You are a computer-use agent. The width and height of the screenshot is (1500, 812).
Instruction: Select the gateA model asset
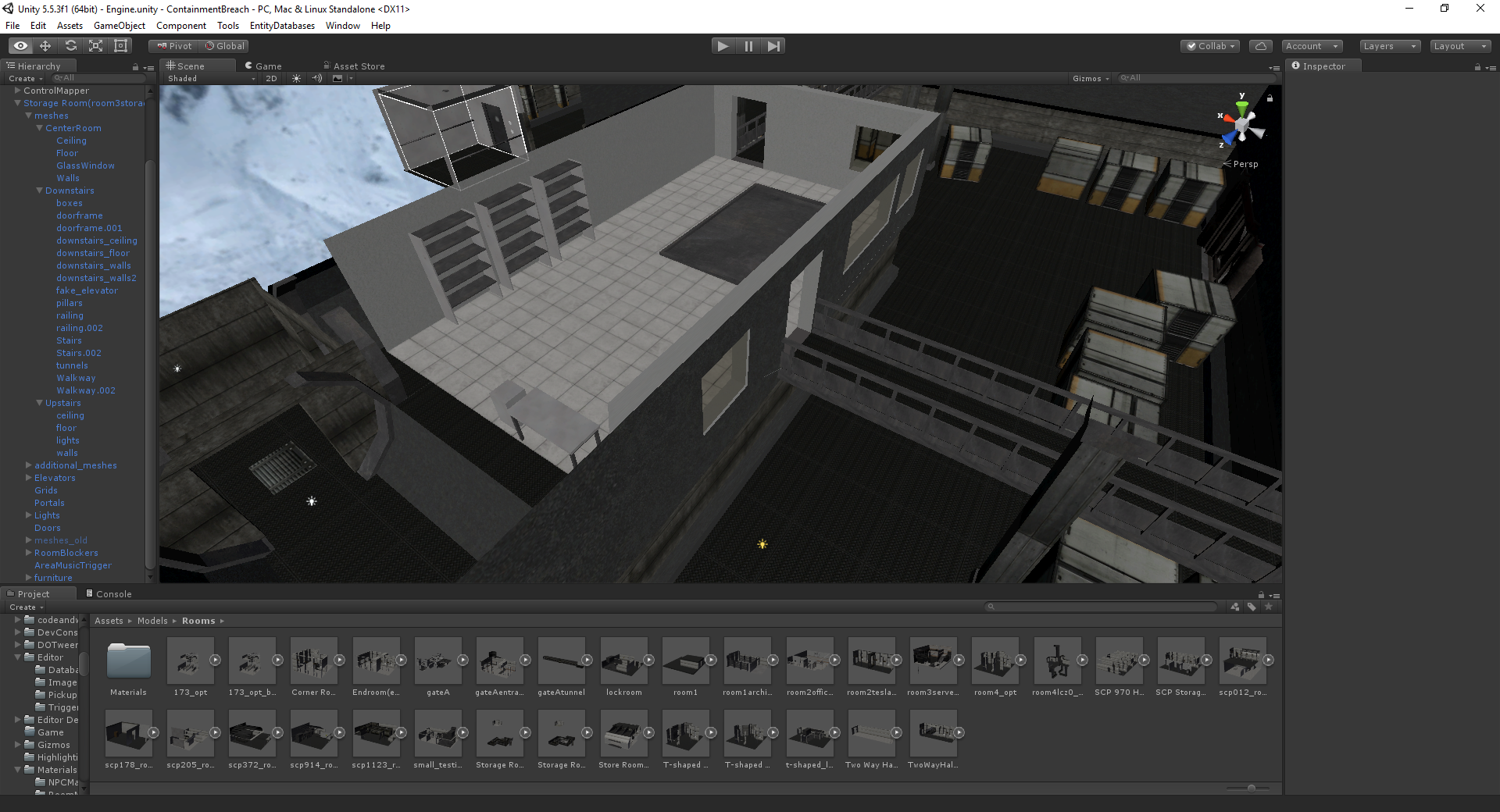[438, 668]
